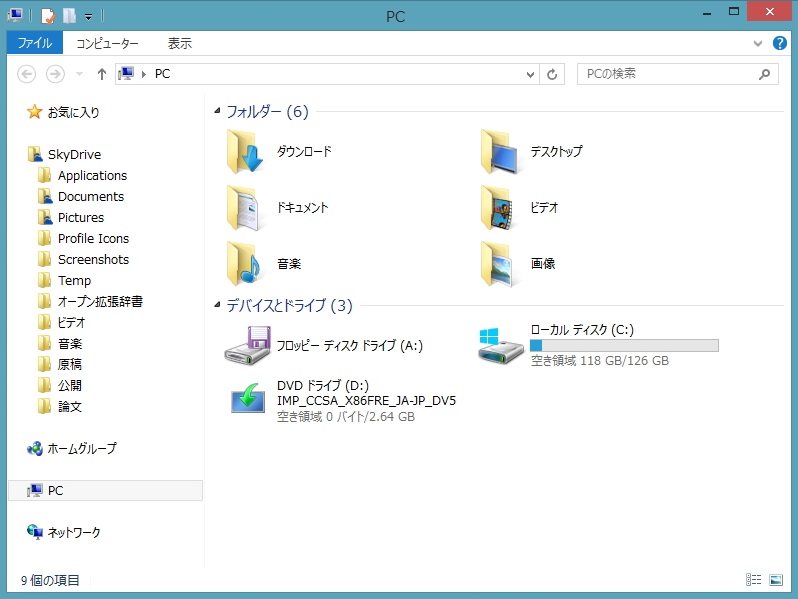Select オープン拡張辞書 folder in sidebar
798x599 pixels.
tap(100, 301)
